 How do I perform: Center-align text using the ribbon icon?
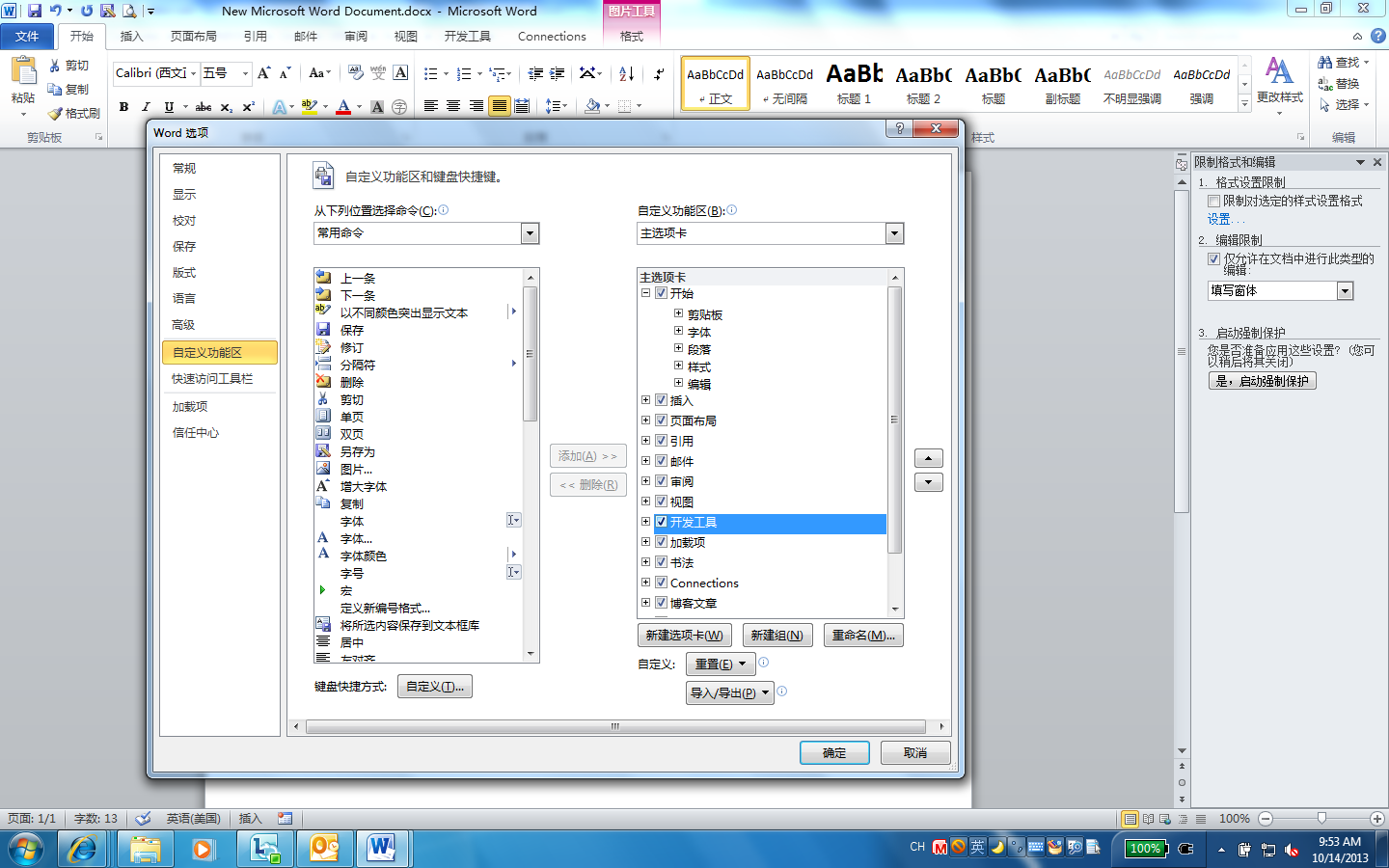pos(453,106)
